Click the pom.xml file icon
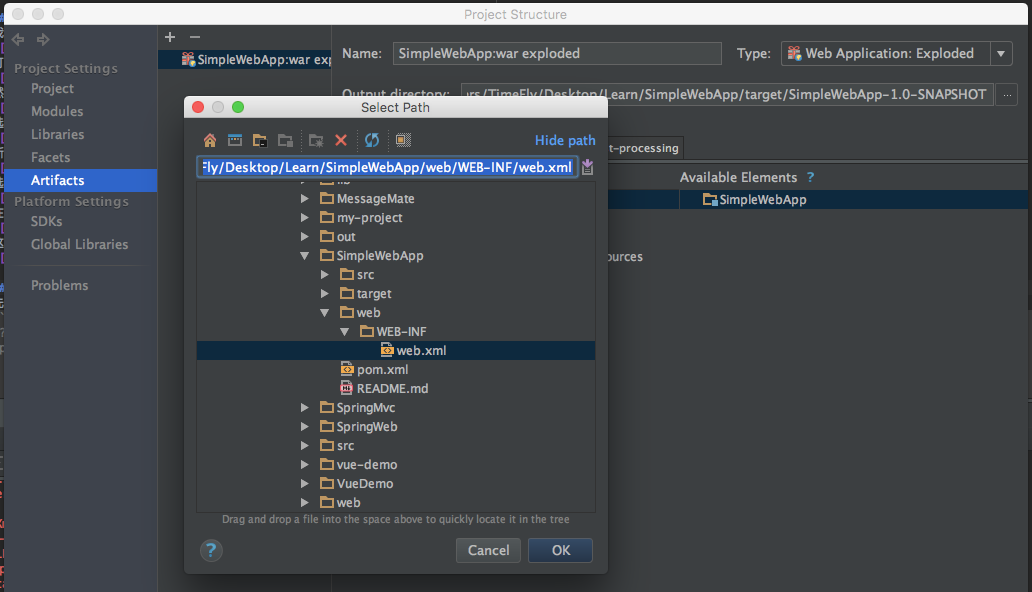The height and width of the screenshot is (592, 1032). [347, 369]
